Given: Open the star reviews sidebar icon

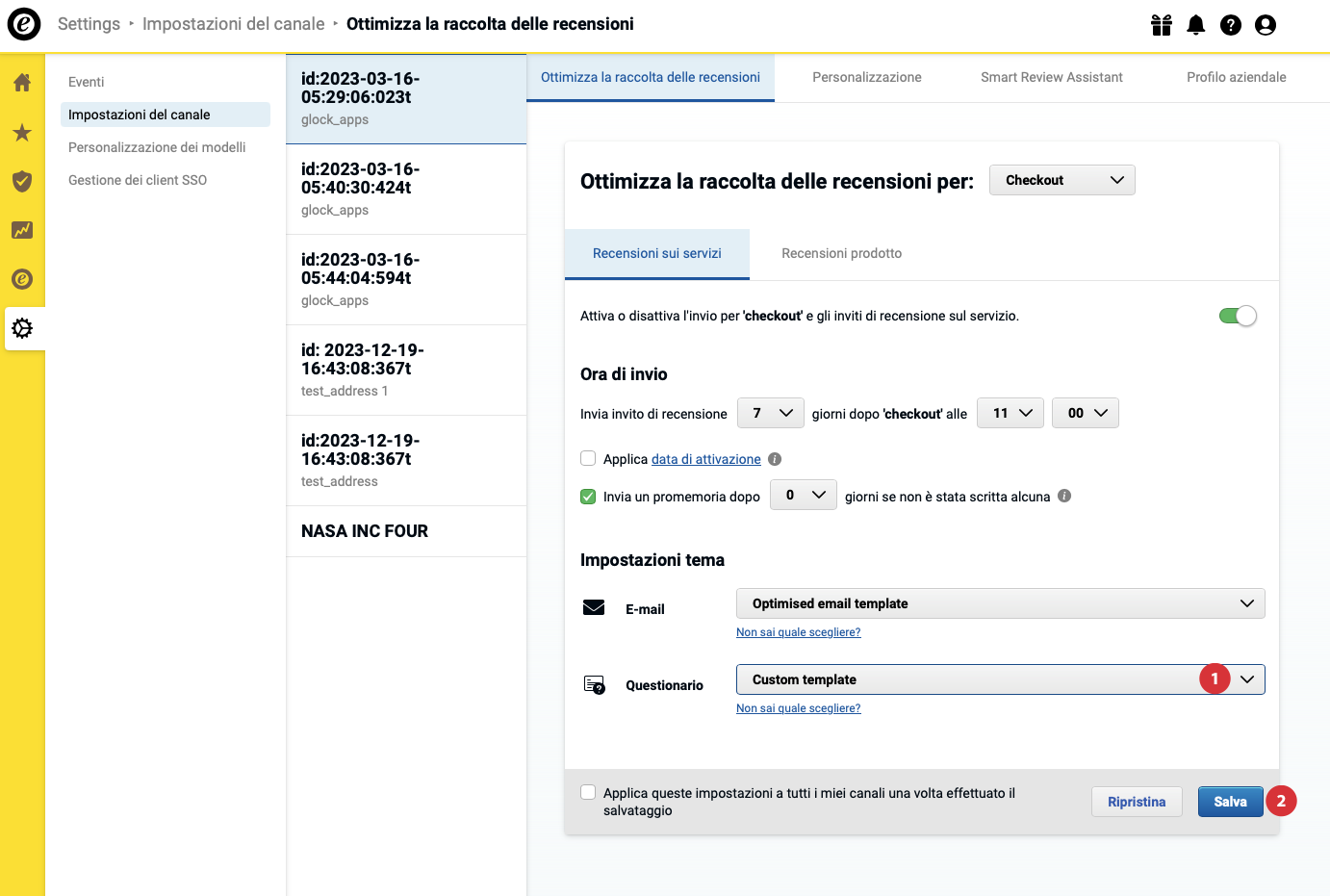Looking at the screenshot, I should point(22,133).
